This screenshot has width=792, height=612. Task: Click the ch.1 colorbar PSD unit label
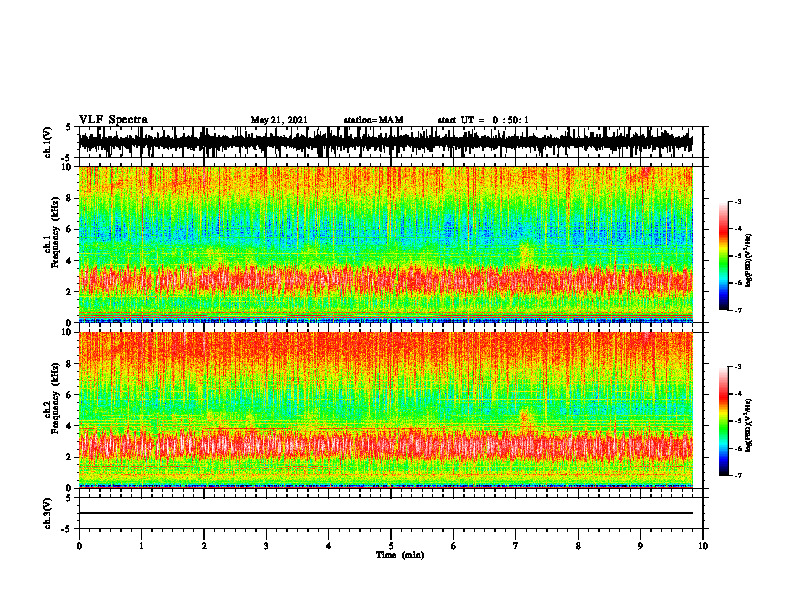pyautogui.click(x=749, y=260)
